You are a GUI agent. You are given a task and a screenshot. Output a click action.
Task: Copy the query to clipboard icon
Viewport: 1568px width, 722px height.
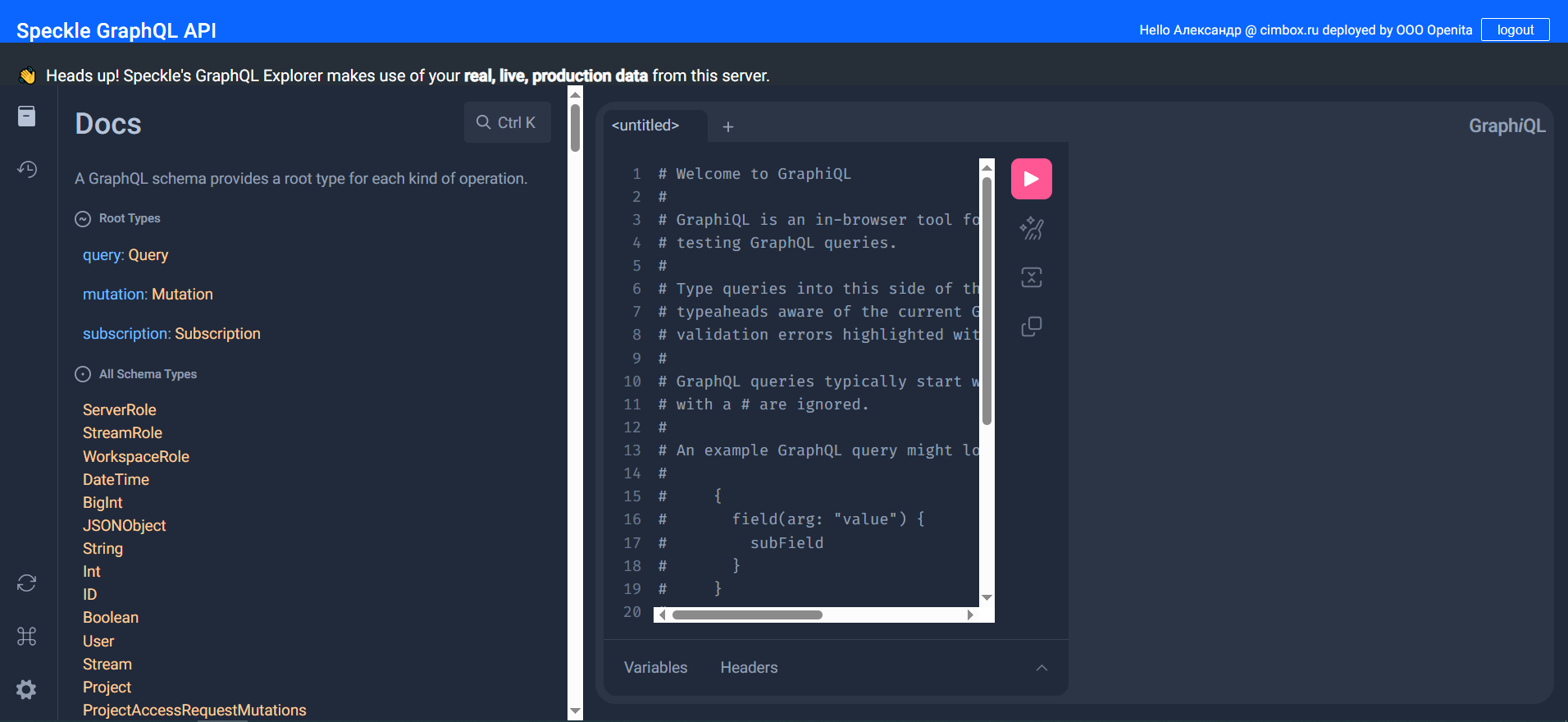point(1031,327)
